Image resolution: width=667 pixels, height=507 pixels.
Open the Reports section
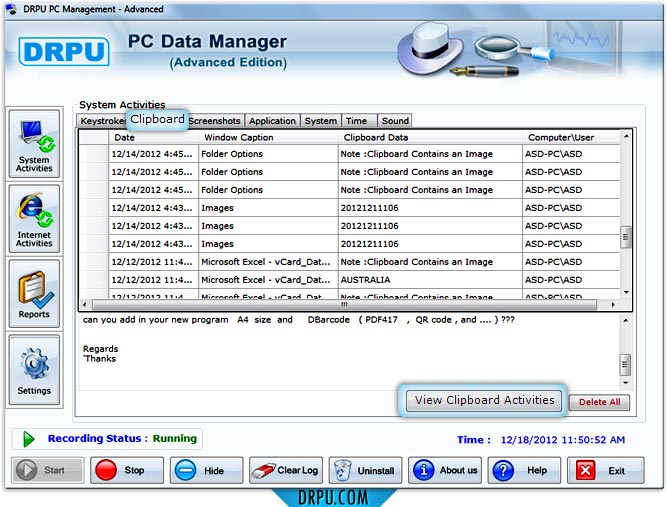pyautogui.click(x=34, y=294)
